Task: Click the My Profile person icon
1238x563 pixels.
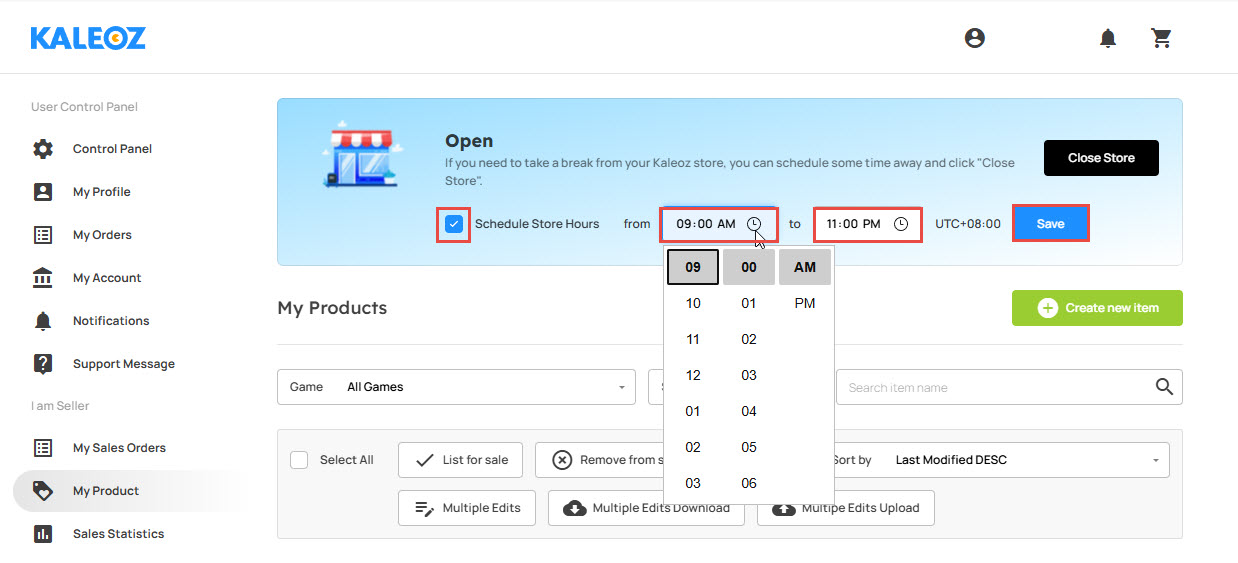Action: click(x=43, y=192)
